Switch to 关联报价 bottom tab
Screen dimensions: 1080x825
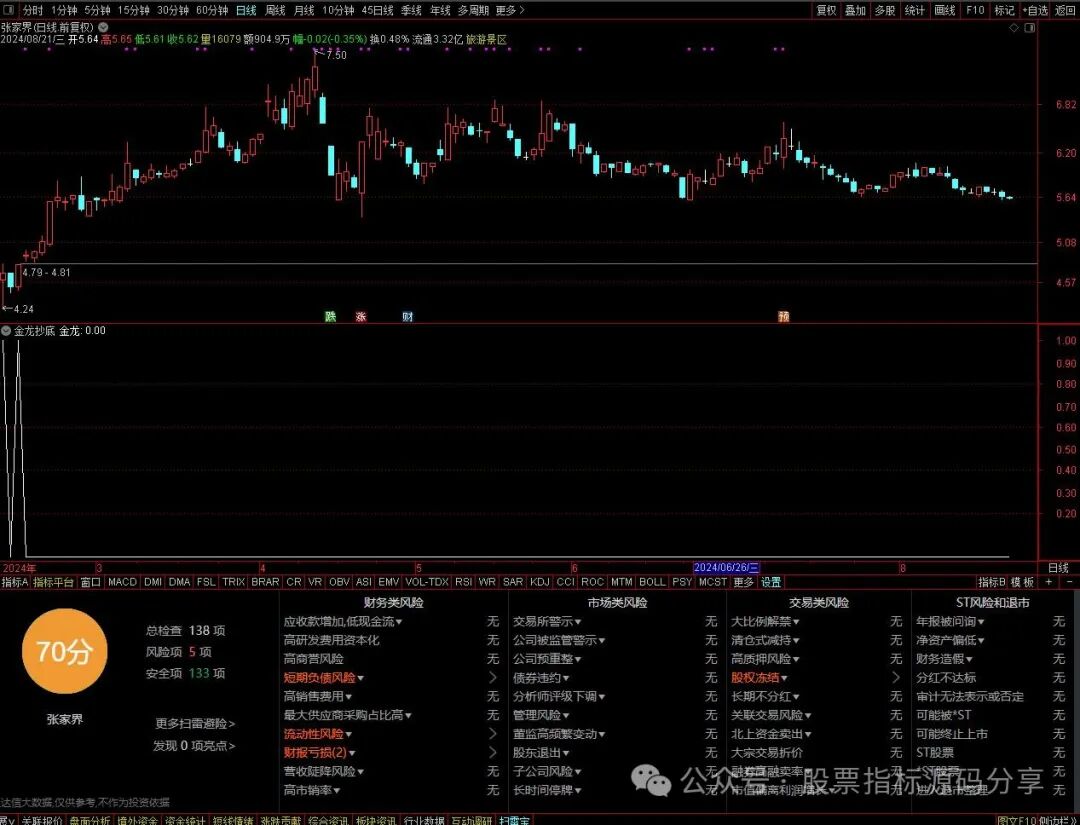(41, 820)
